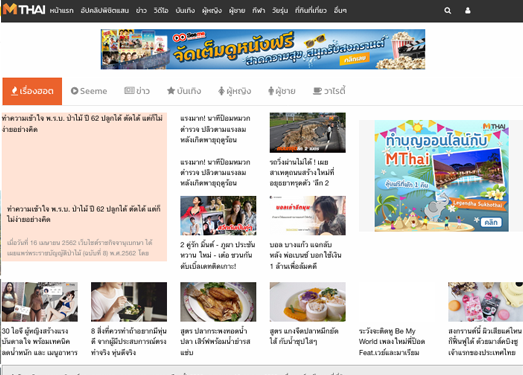Switch to the บันเทิง star tab
Screen dimensions: 523x375
pyautogui.click(x=184, y=91)
